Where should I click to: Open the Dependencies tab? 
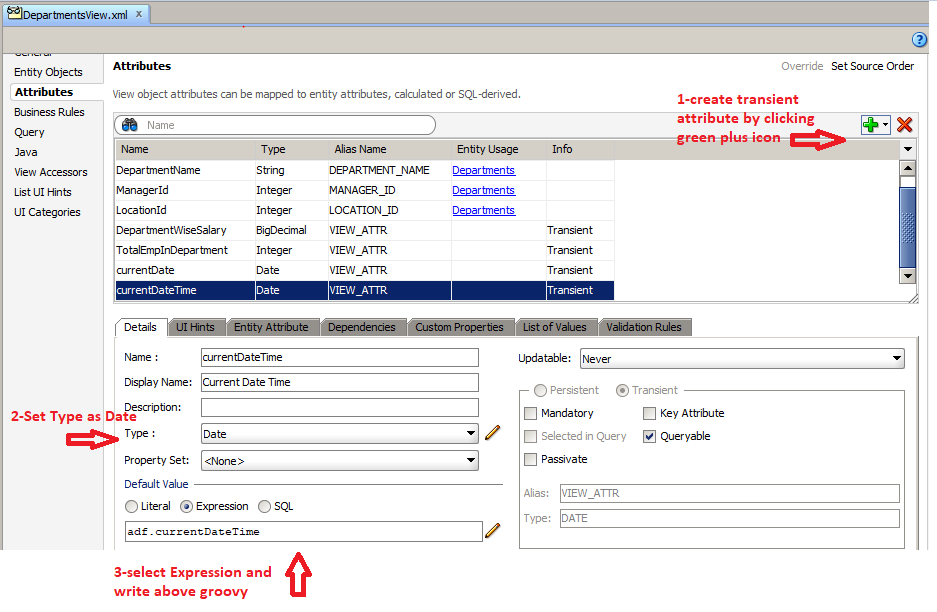coord(362,327)
